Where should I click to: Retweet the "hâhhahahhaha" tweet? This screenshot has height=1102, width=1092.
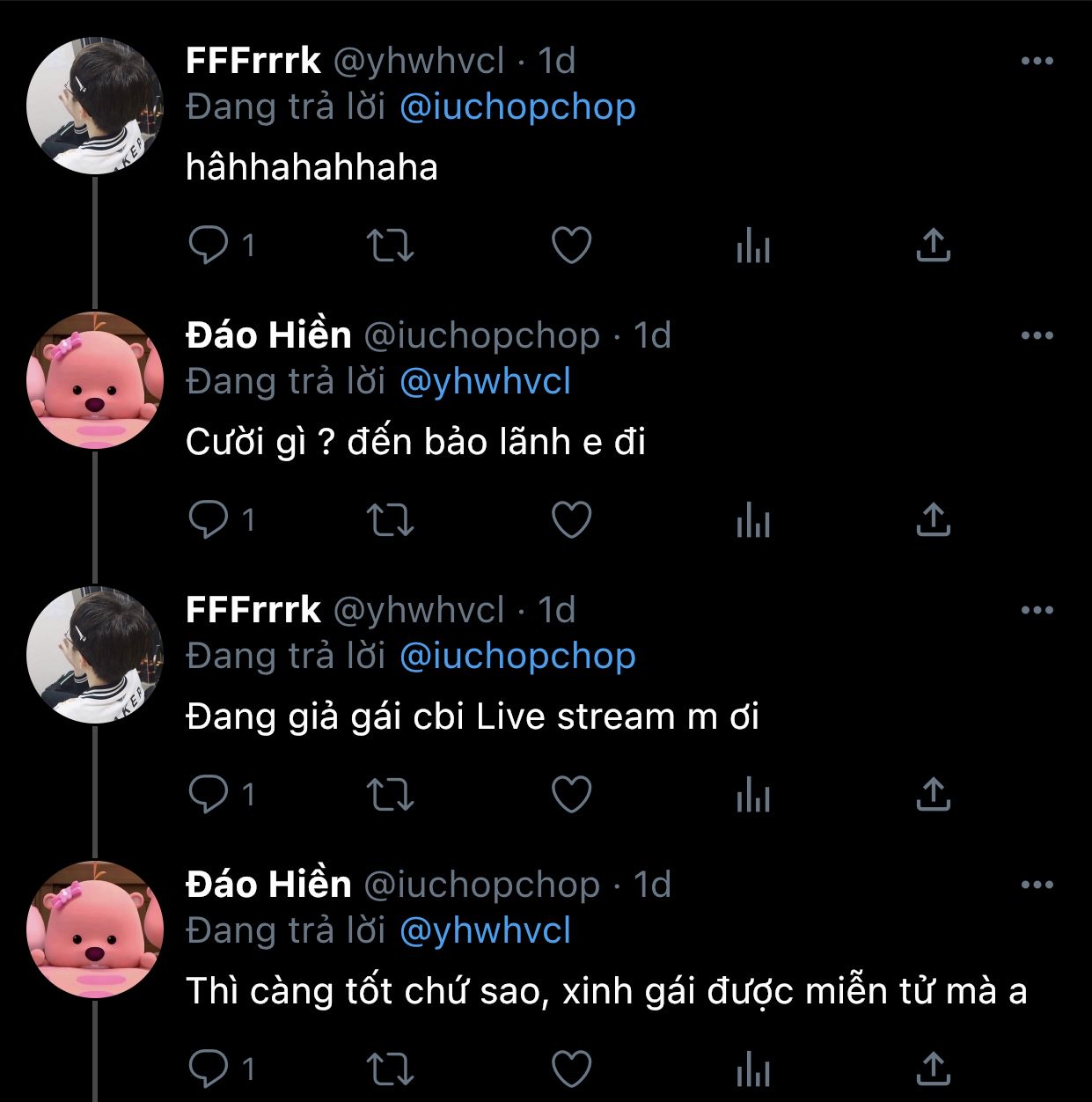pyautogui.click(x=390, y=246)
